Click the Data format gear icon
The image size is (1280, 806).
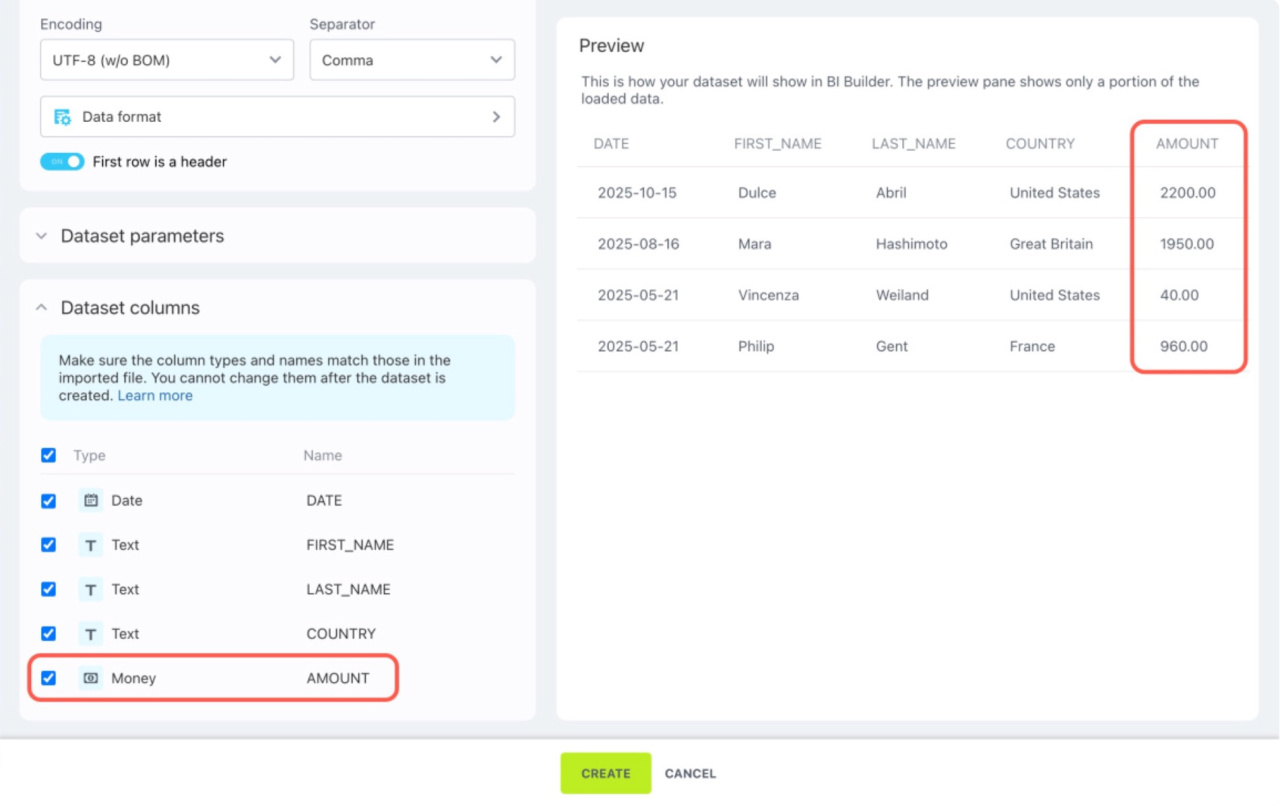[62, 117]
